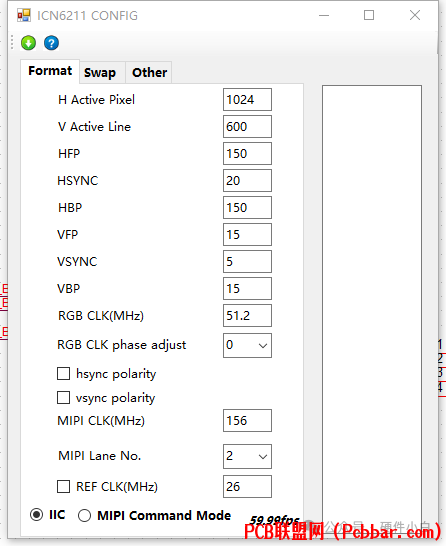Click the H Active Pixel input field
The image size is (446, 546).
247,100
